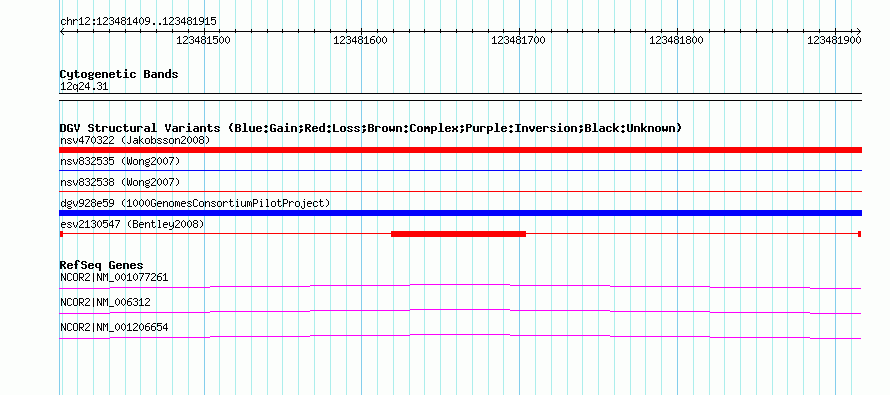Click the magenta NM_001077261 transcript line
The height and width of the screenshot is (395, 890).
(x=460, y=286)
